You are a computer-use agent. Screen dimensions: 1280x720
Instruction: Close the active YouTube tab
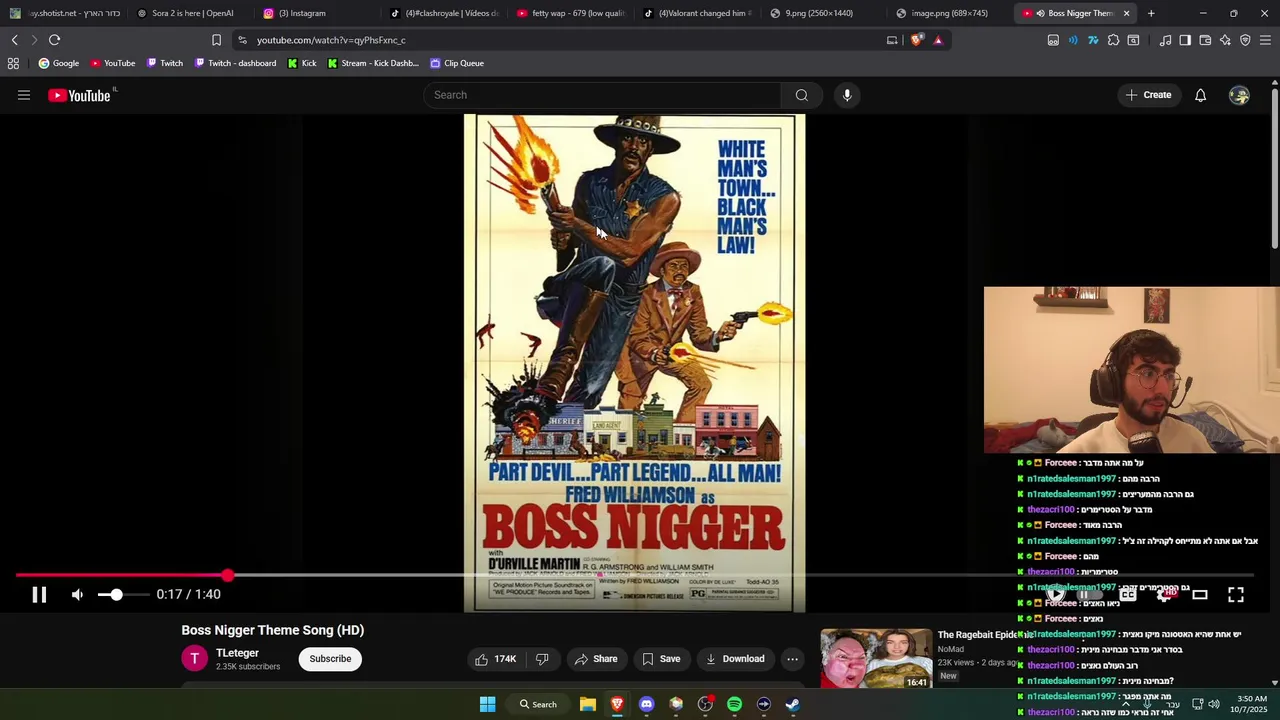(x=1126, y=13)
